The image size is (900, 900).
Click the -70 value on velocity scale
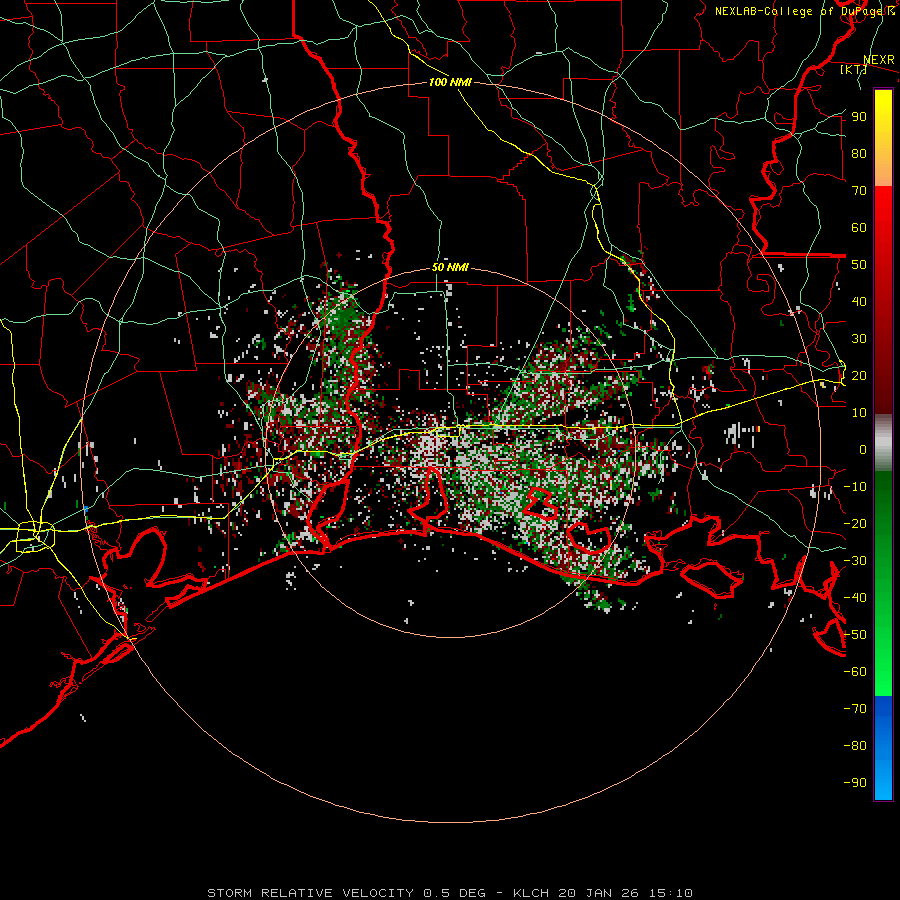(x=855, y=709)
